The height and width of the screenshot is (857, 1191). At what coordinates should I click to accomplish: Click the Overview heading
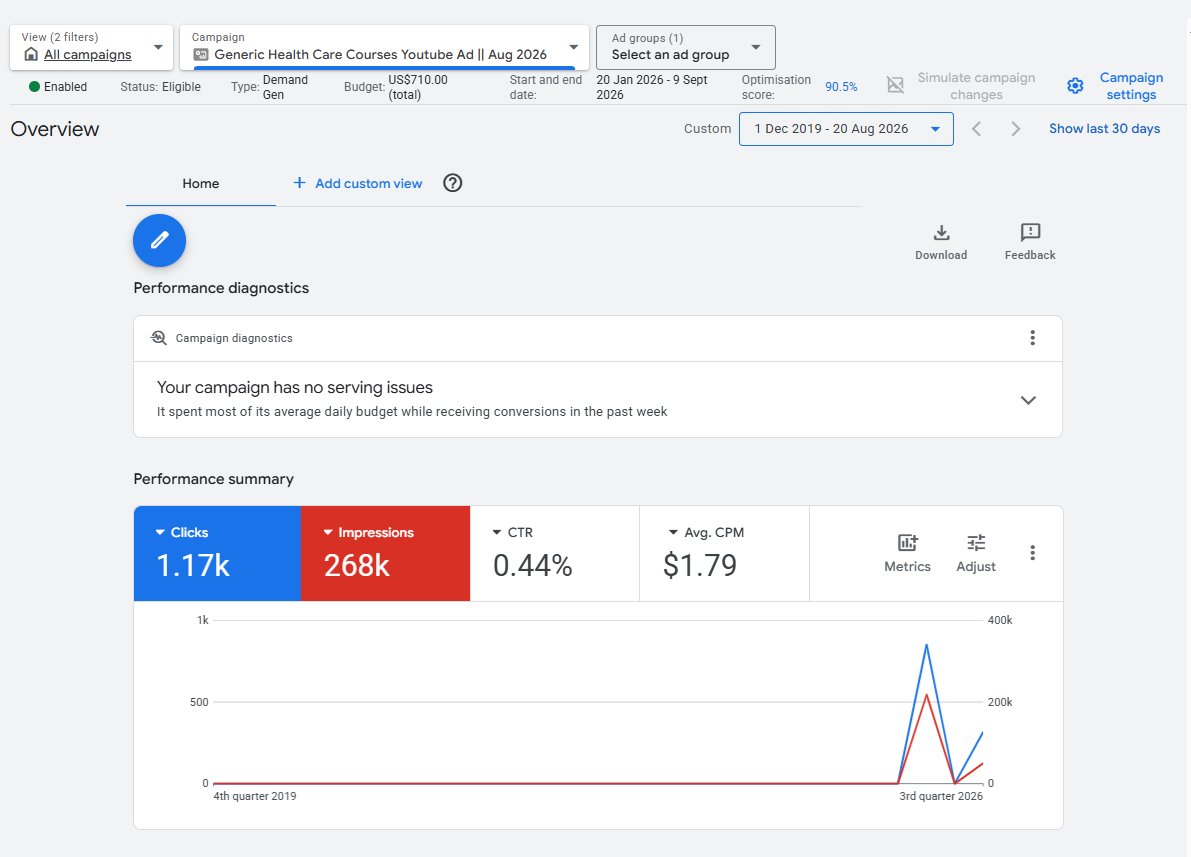(55, 129)
